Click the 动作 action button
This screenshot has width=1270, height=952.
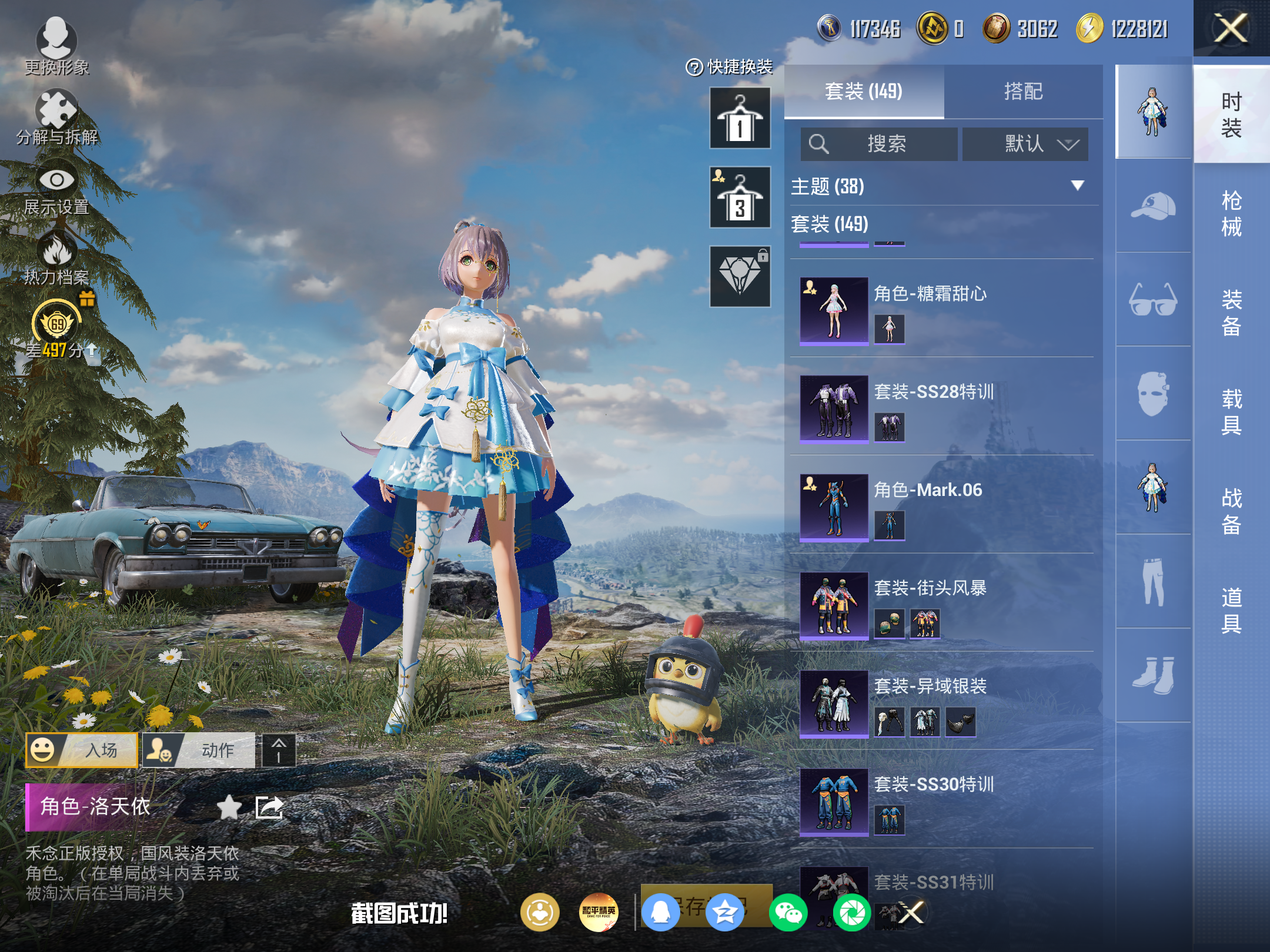pos(199,750)
